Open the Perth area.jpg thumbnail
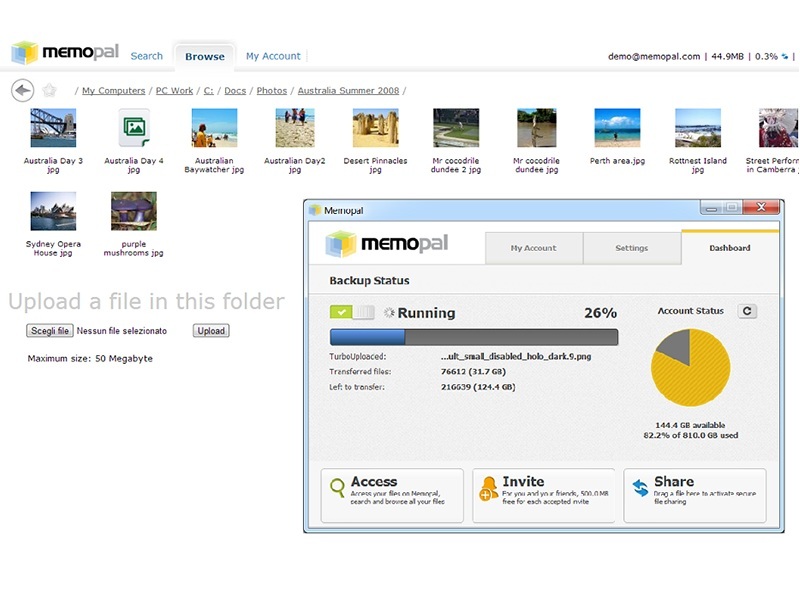Viewport: 800px width, 600px height. 617,128
